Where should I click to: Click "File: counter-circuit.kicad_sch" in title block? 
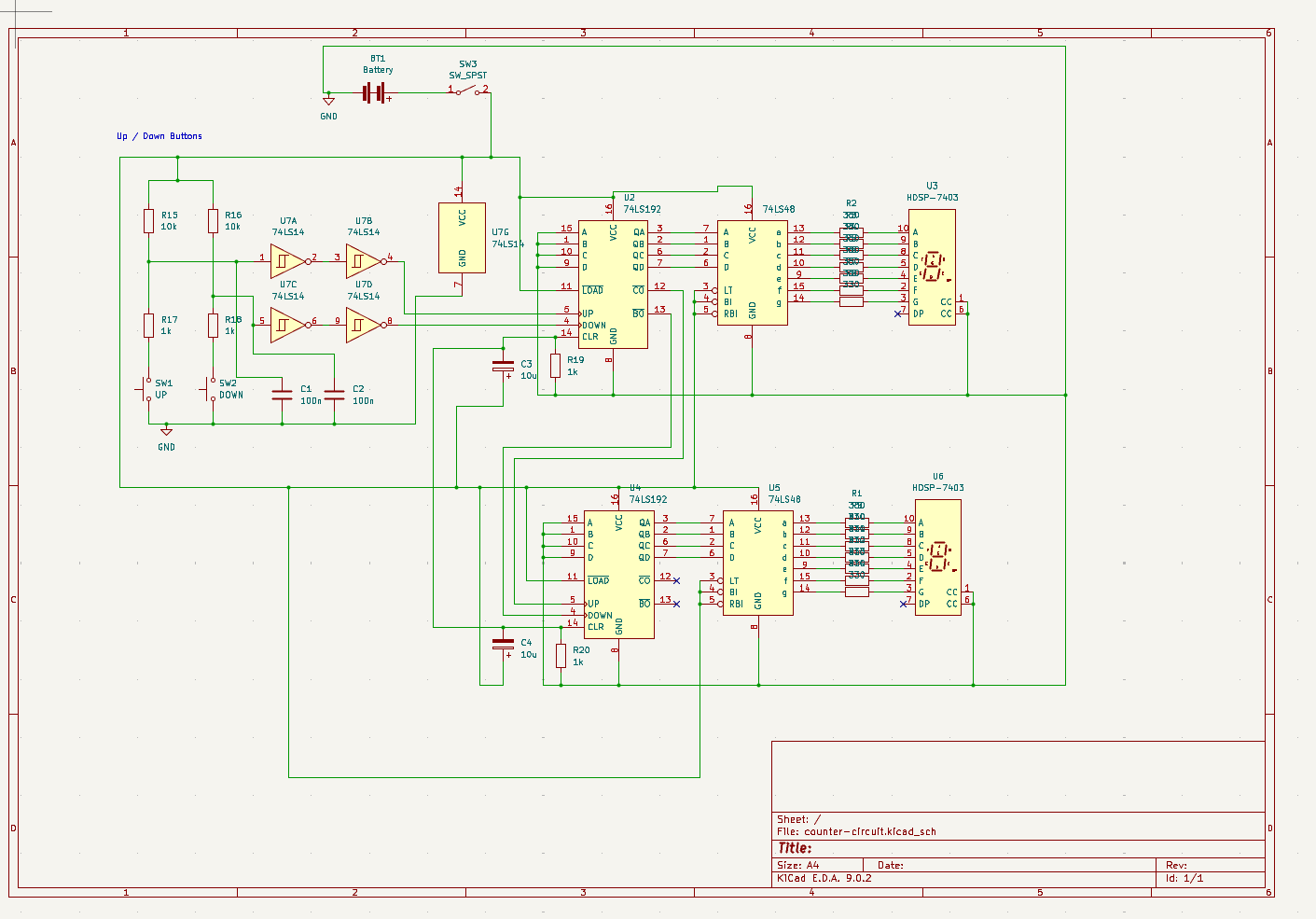pyautogui.click(x=856, y=831)
